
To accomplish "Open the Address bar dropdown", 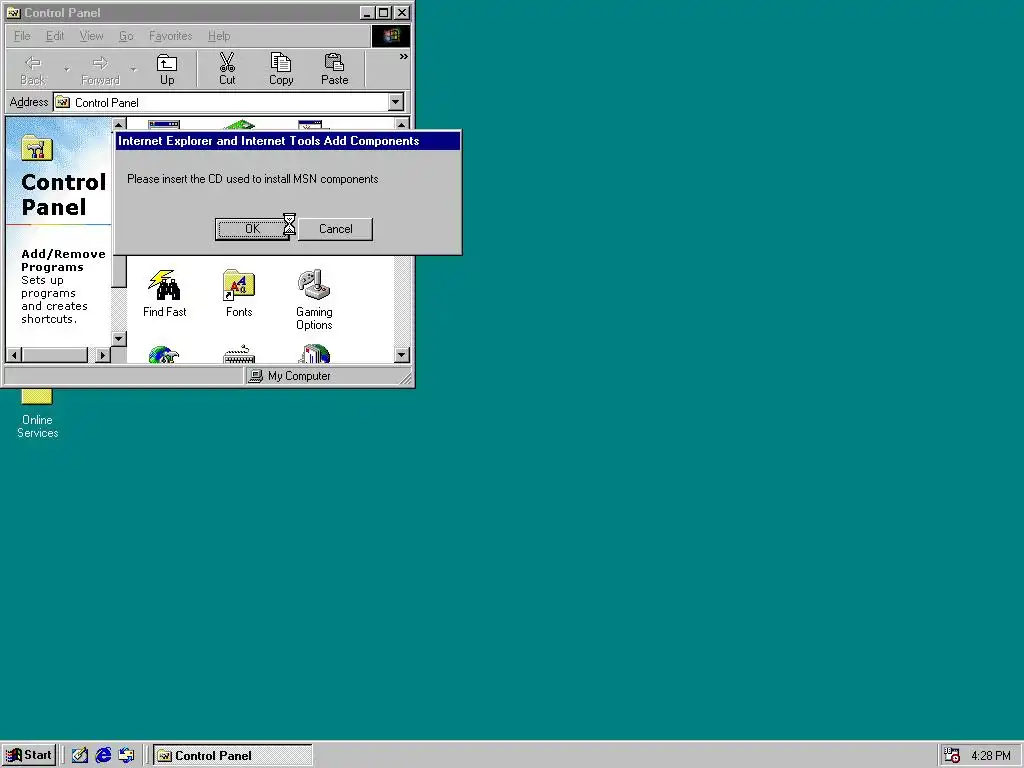I will 396,103.
